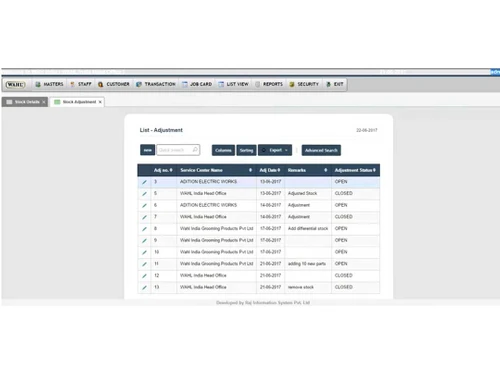Select row 5 WAHL India Head Office
The width and height of the screenshot is (500, 375).
point(203,193)
